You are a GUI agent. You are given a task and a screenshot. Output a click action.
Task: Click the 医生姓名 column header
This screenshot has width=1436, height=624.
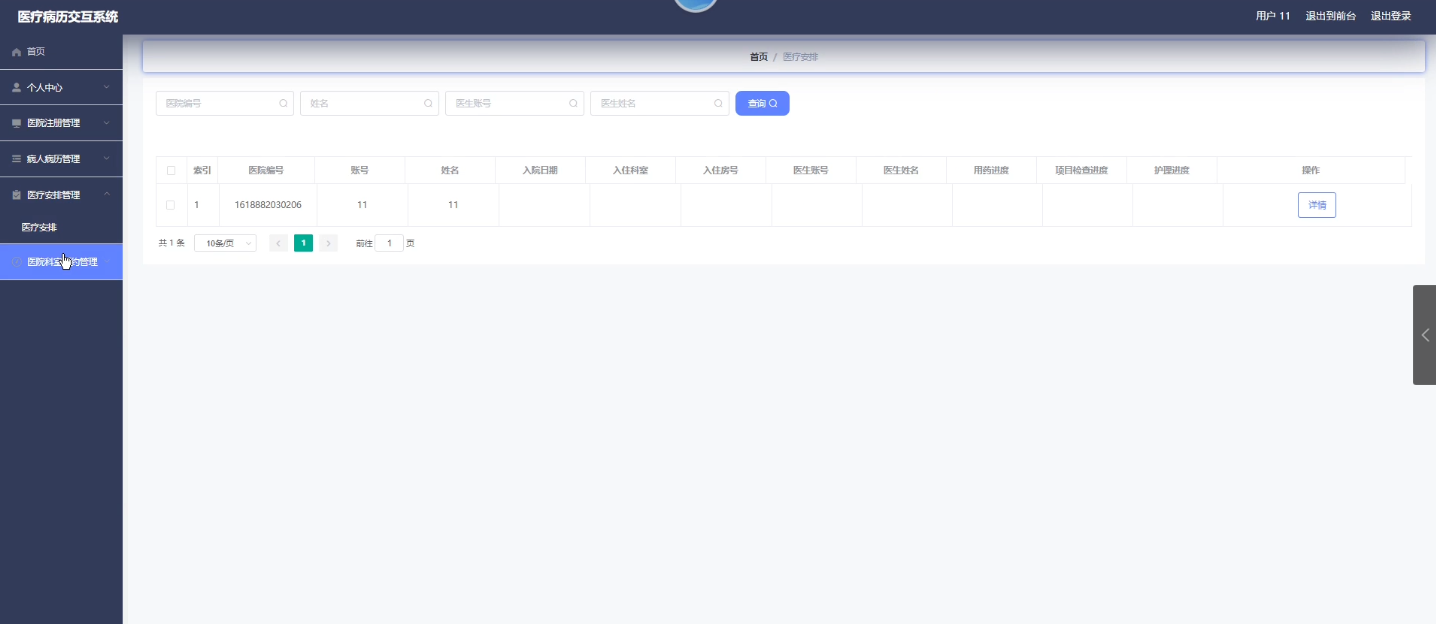click(900, 170)
